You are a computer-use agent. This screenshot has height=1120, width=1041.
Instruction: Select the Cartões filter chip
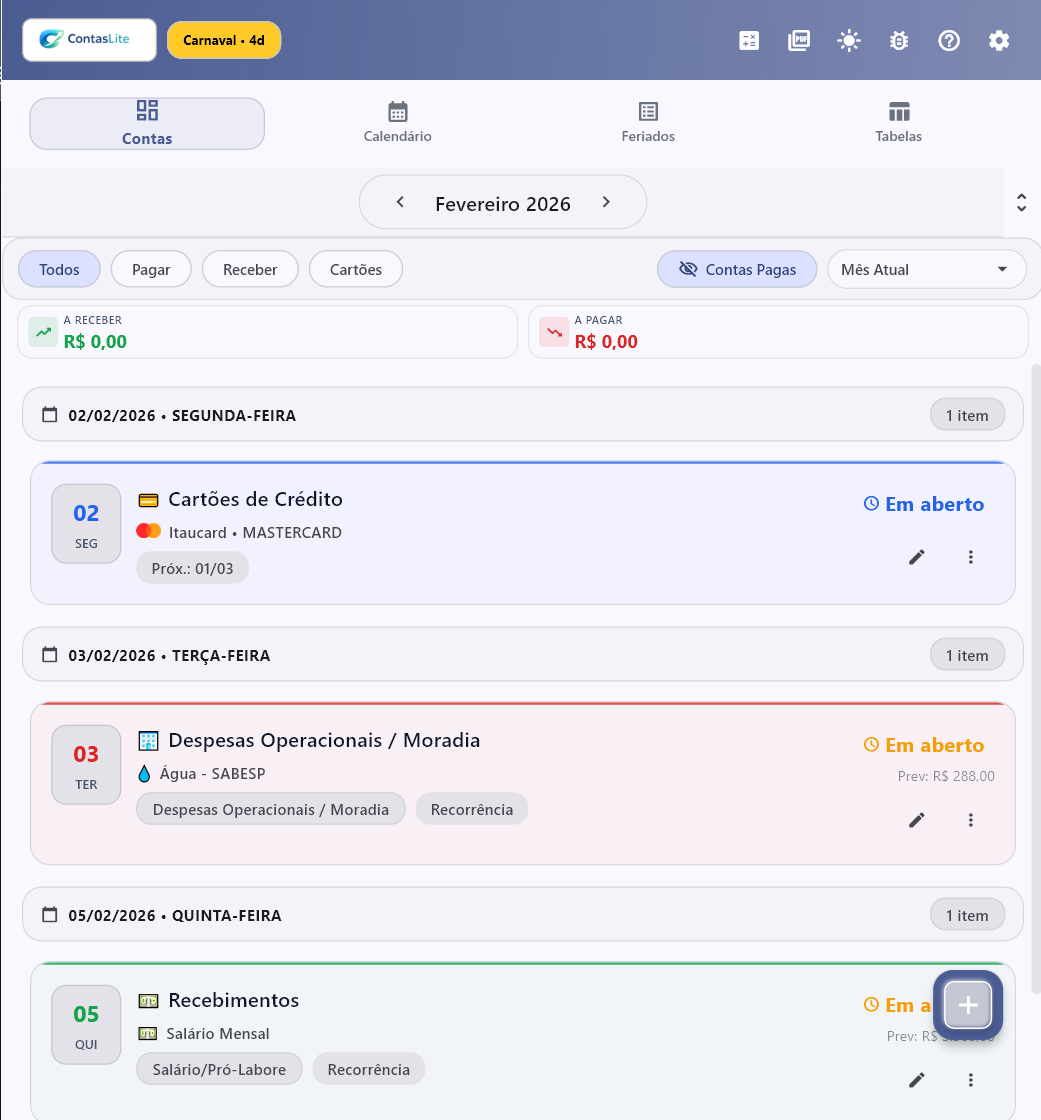355,269
